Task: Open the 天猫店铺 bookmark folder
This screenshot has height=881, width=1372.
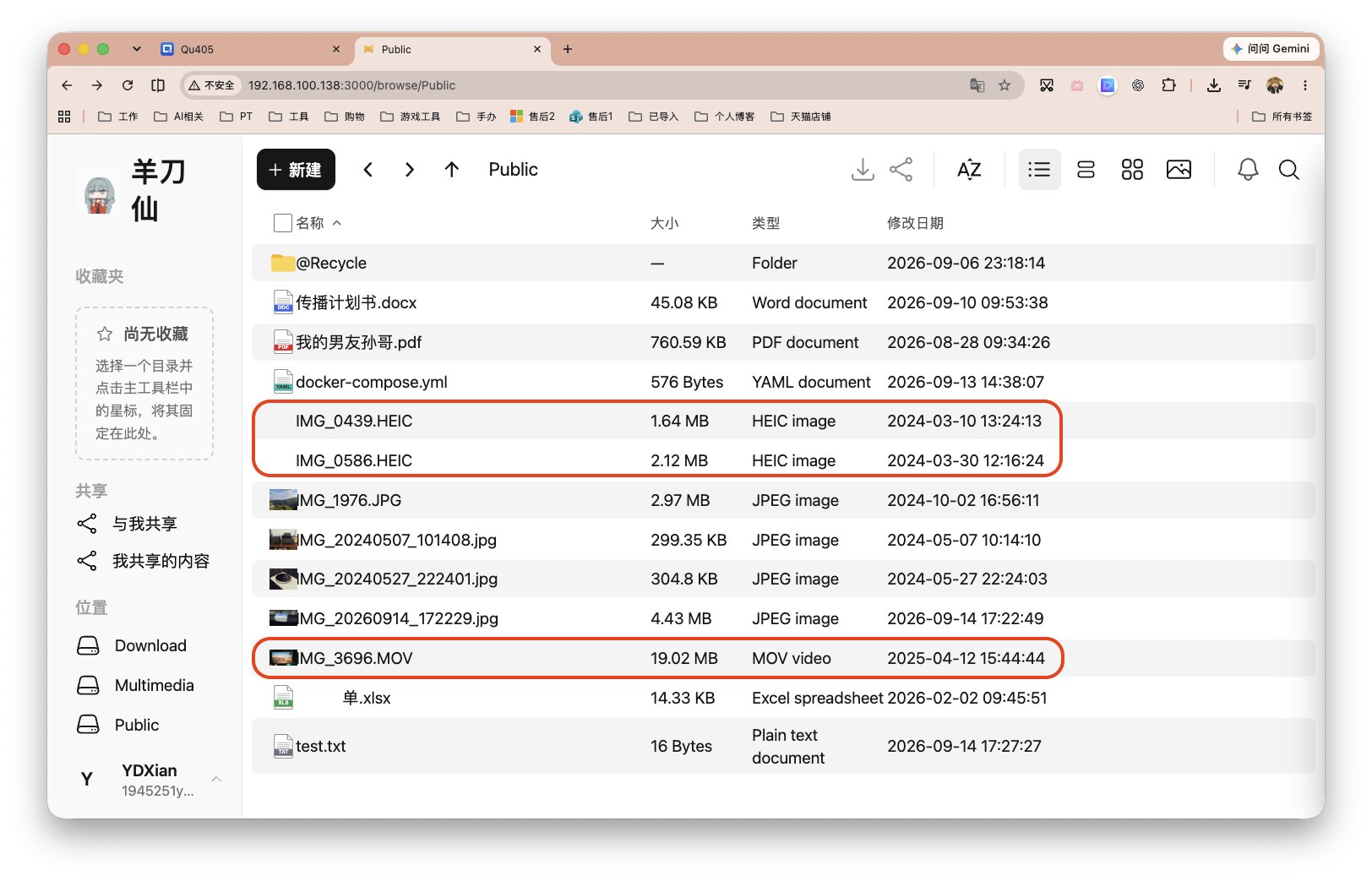Action: pos(801,117)
